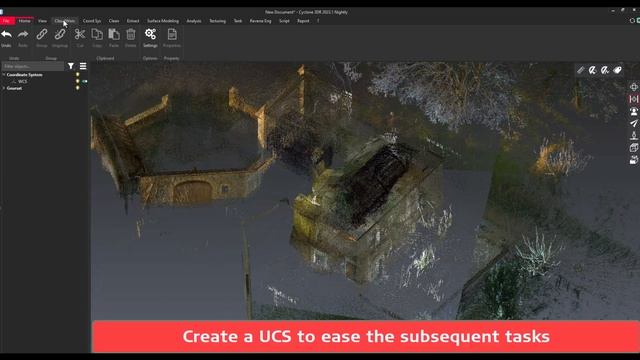This screenshot has width=640, height=360.
Task: Click the Copy icon in Clipboard group
Action: point(97,34)
